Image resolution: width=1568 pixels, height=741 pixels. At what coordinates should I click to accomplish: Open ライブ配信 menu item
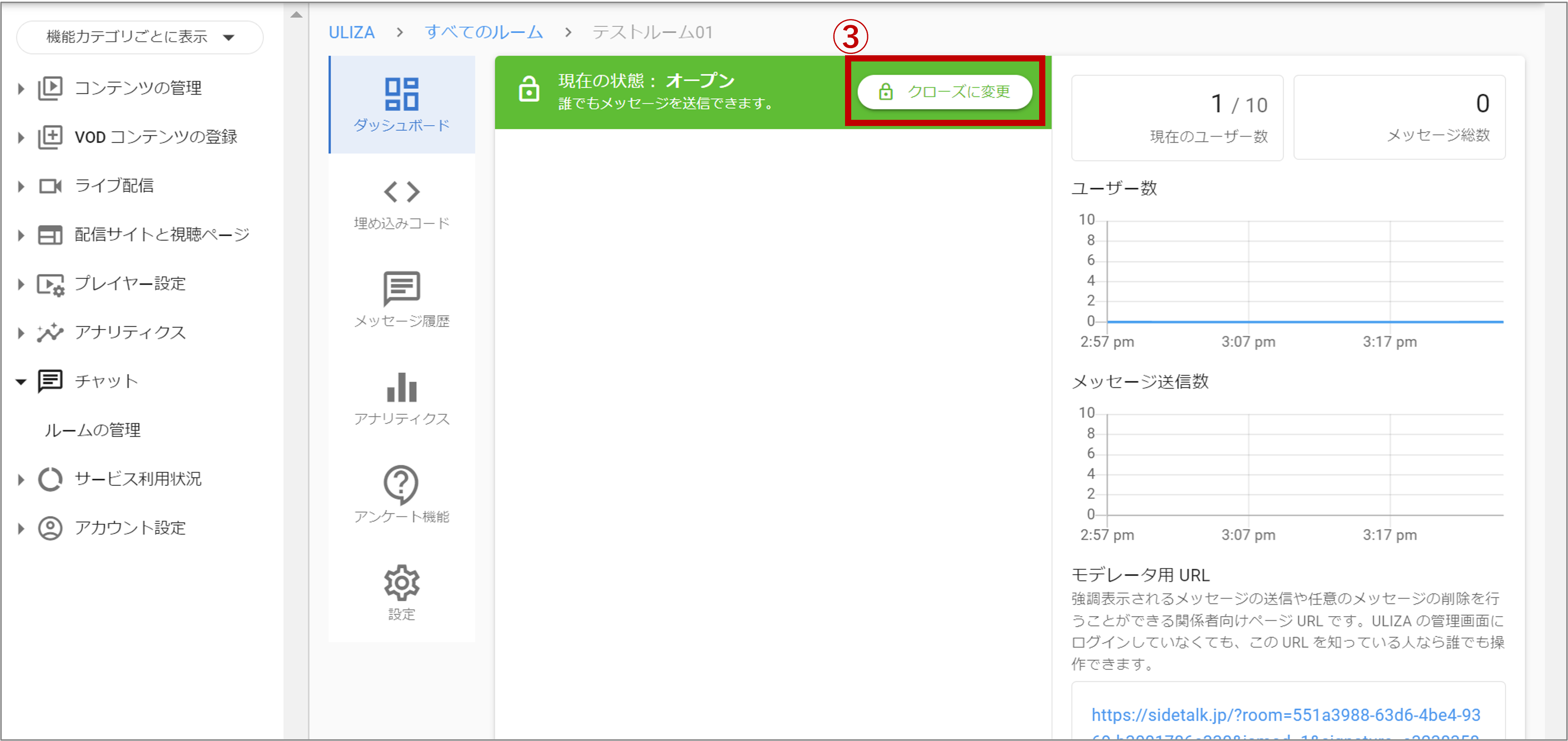pyautogui.click(x=114, y=186)
